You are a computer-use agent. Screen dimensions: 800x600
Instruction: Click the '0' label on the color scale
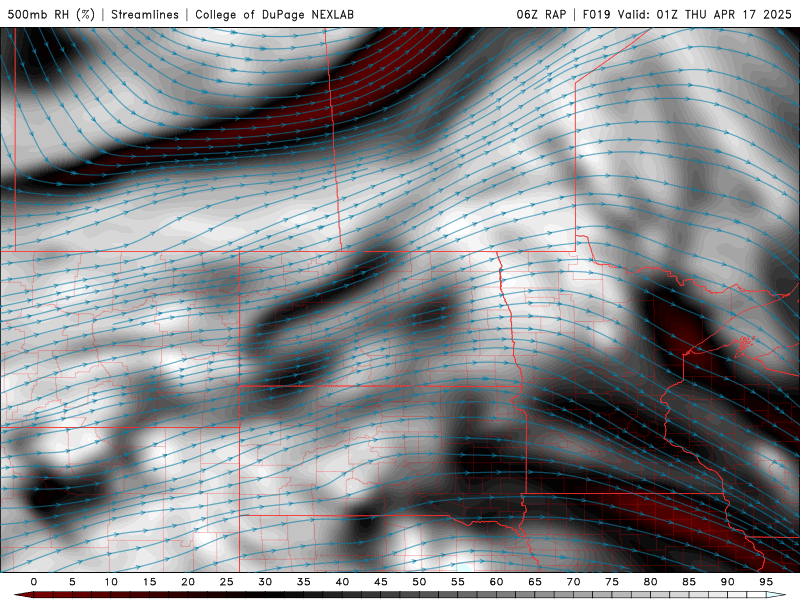34,582
